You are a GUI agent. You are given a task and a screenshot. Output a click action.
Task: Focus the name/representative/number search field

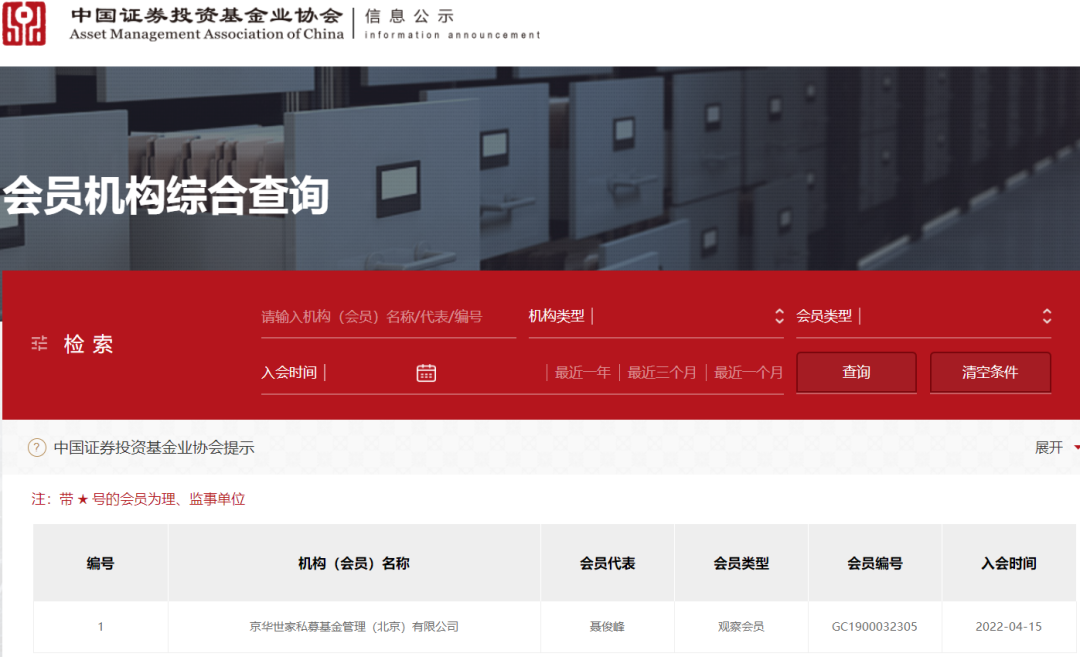pos(388,317)
